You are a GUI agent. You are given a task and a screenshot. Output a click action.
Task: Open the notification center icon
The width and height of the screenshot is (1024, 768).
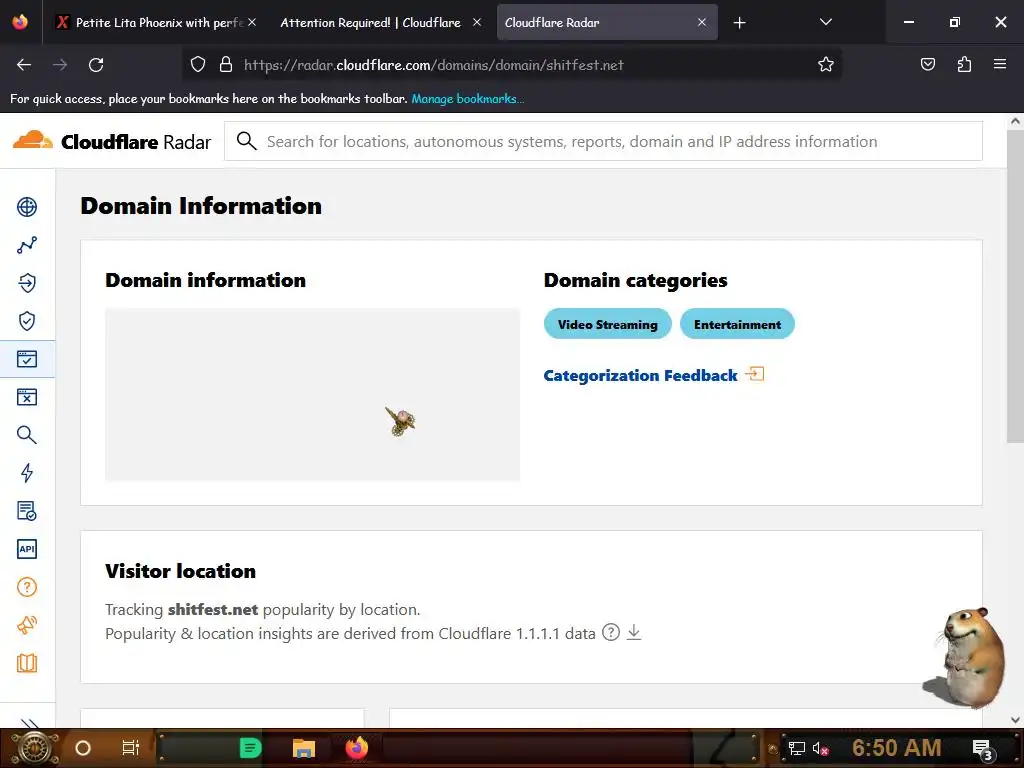(x=982, y=749)
